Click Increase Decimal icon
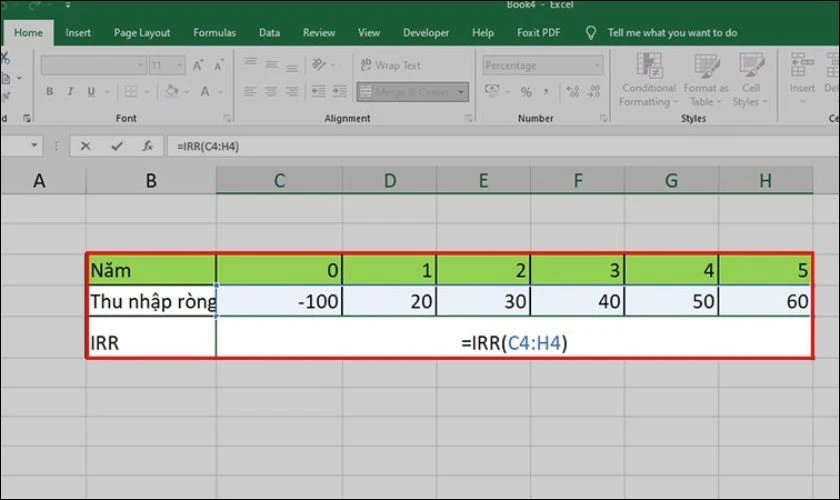The width and height of the screenshot is (840, 500). pyautogui.click(x=573, y=92)
